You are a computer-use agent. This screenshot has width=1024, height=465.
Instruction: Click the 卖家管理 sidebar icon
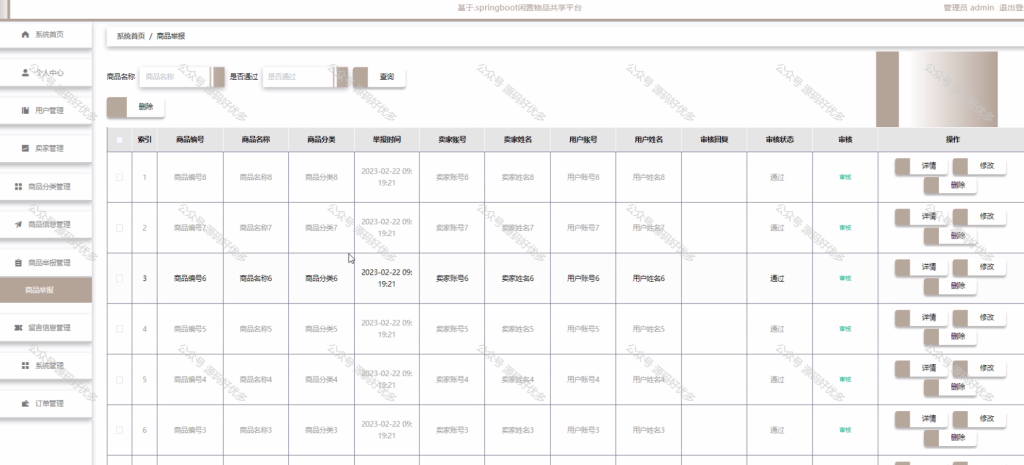(25, 148)
